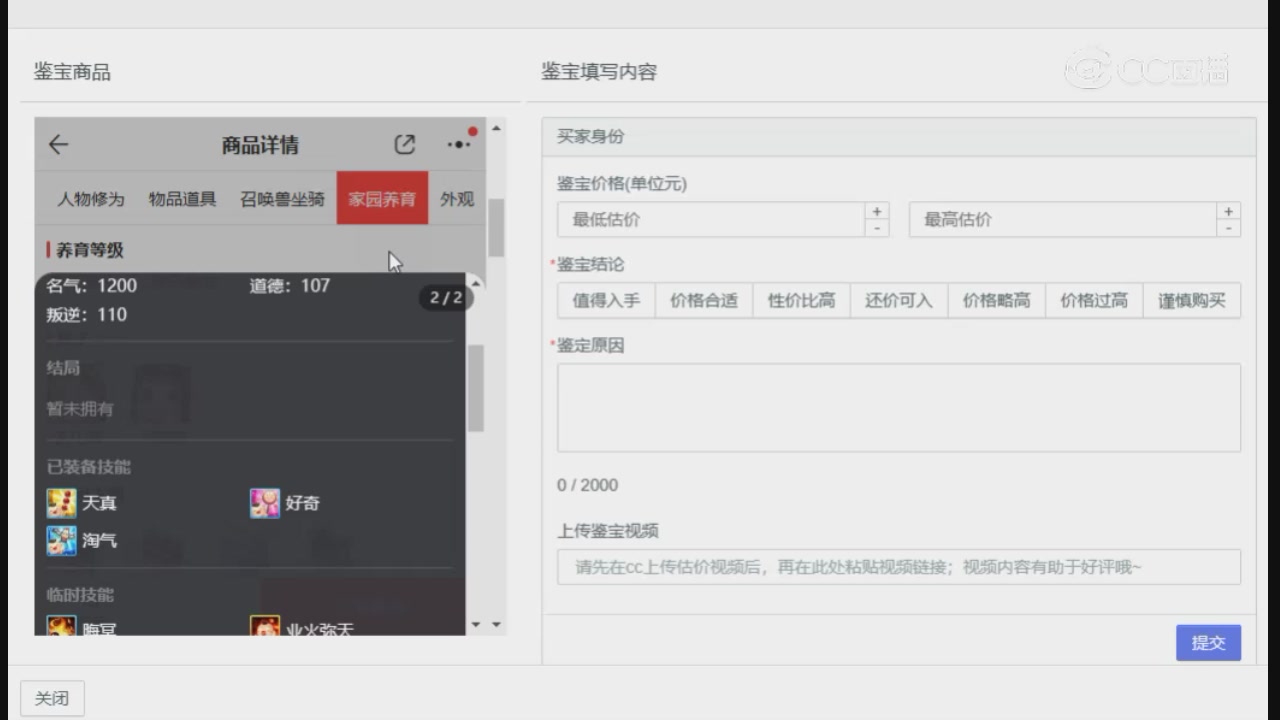This screenshot has height=720, width=1280.
Task: Switch to 召唤兽坐骑 tab
Action: click(283, 198)
